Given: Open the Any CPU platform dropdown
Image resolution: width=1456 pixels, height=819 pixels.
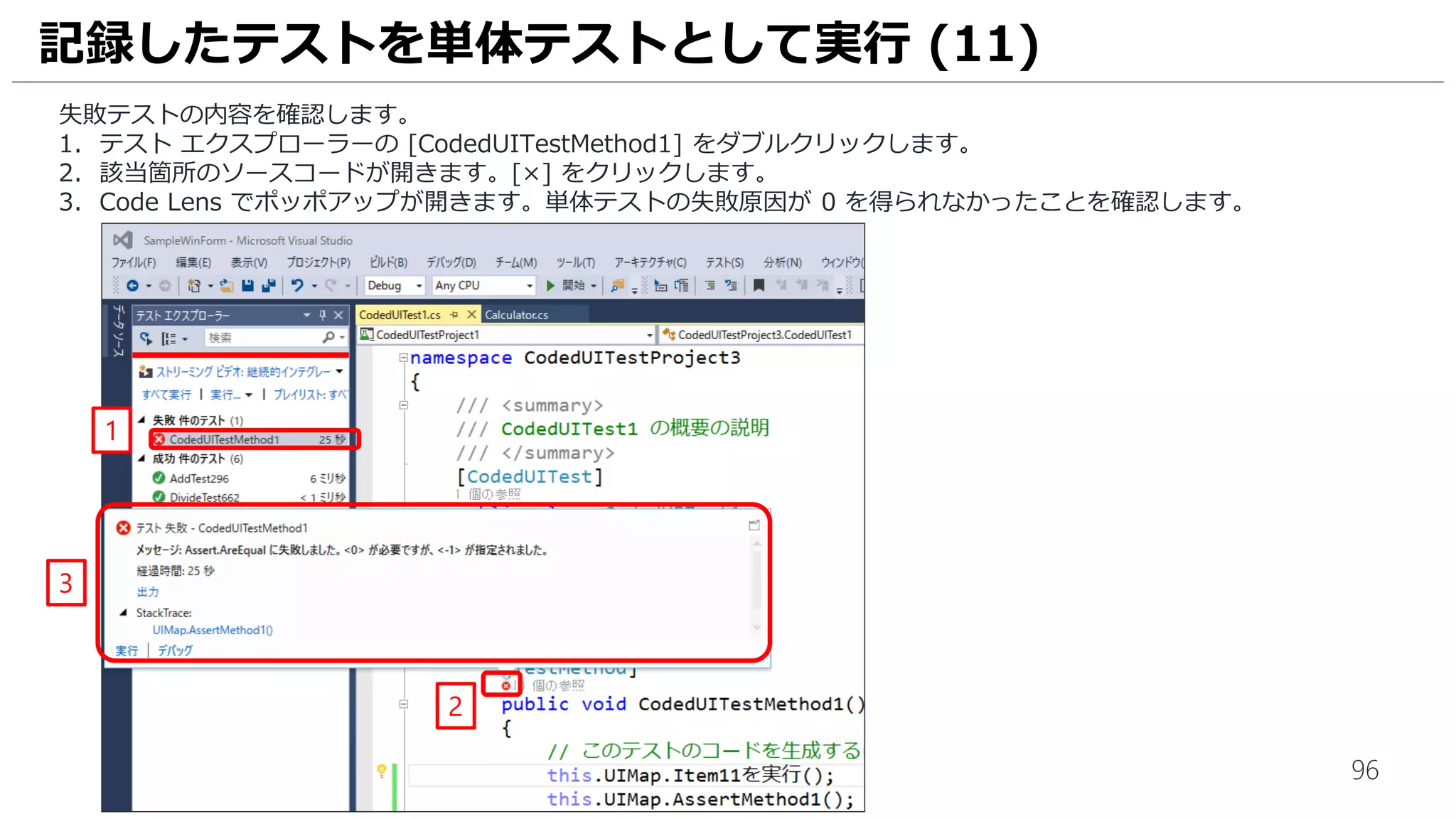Looking at the screenshot, I should (x=529, y=286).
